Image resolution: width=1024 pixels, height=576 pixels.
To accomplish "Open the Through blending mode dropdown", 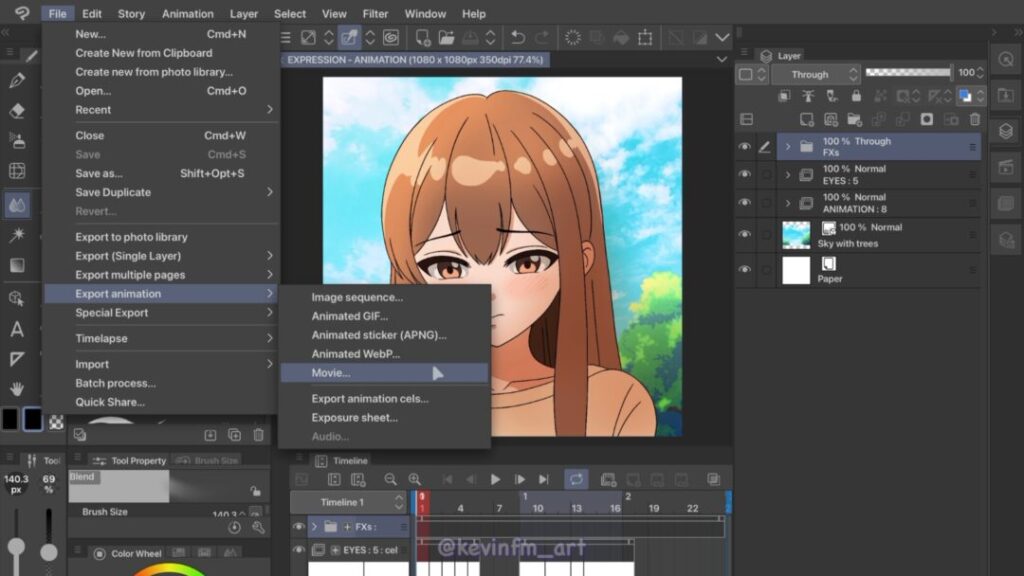I will coord(810,74).
